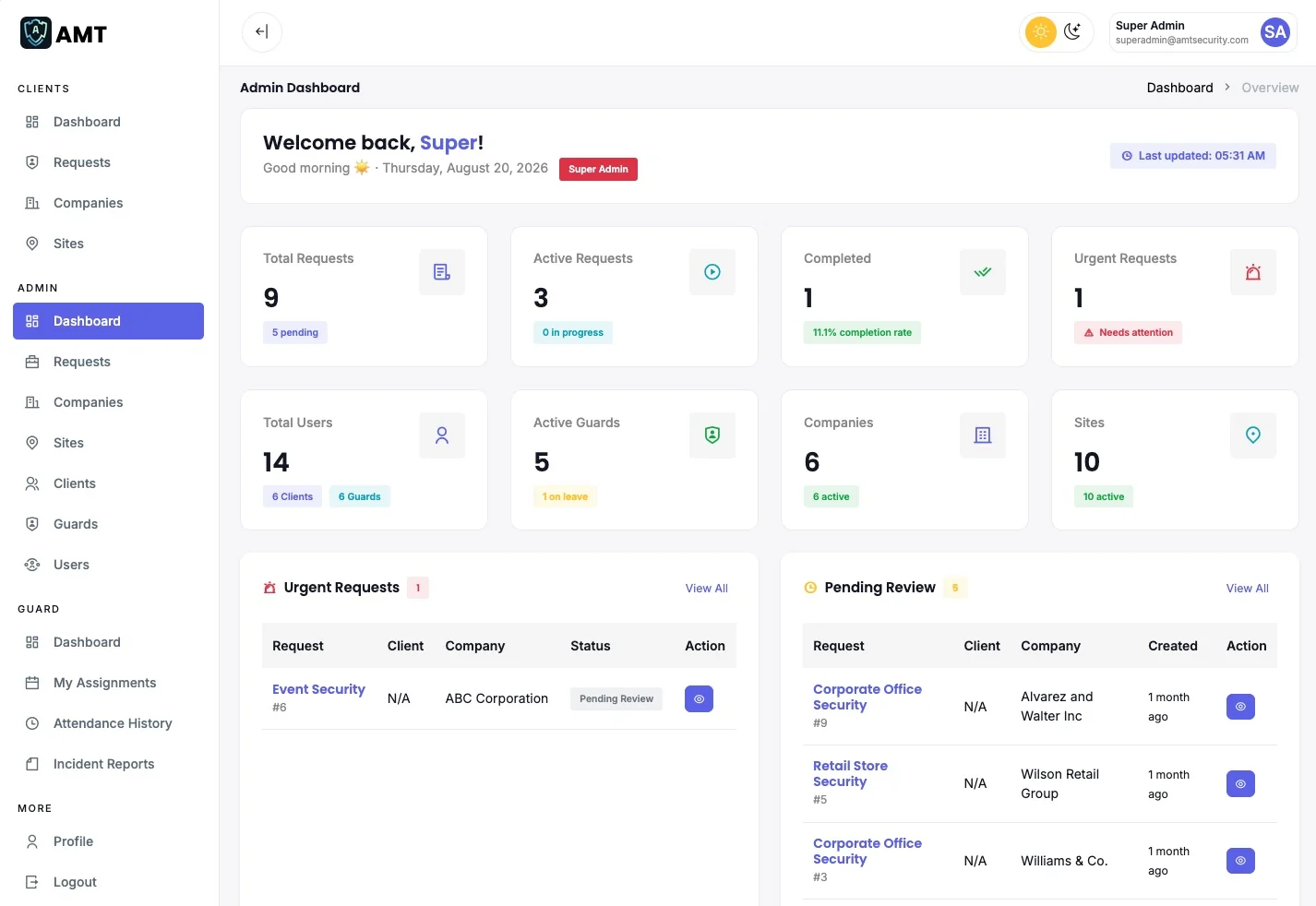Image resolution: width=1316 pixels, height=906 pixels.
Task: Open Admin Requests in sidebar
Action: (x=108, y=362)
